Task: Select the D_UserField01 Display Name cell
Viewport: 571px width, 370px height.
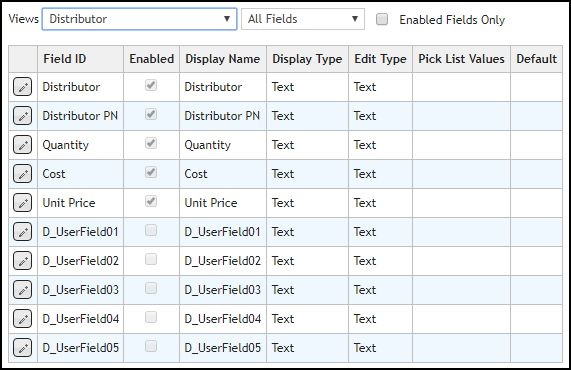Action: tap(223, 232)
